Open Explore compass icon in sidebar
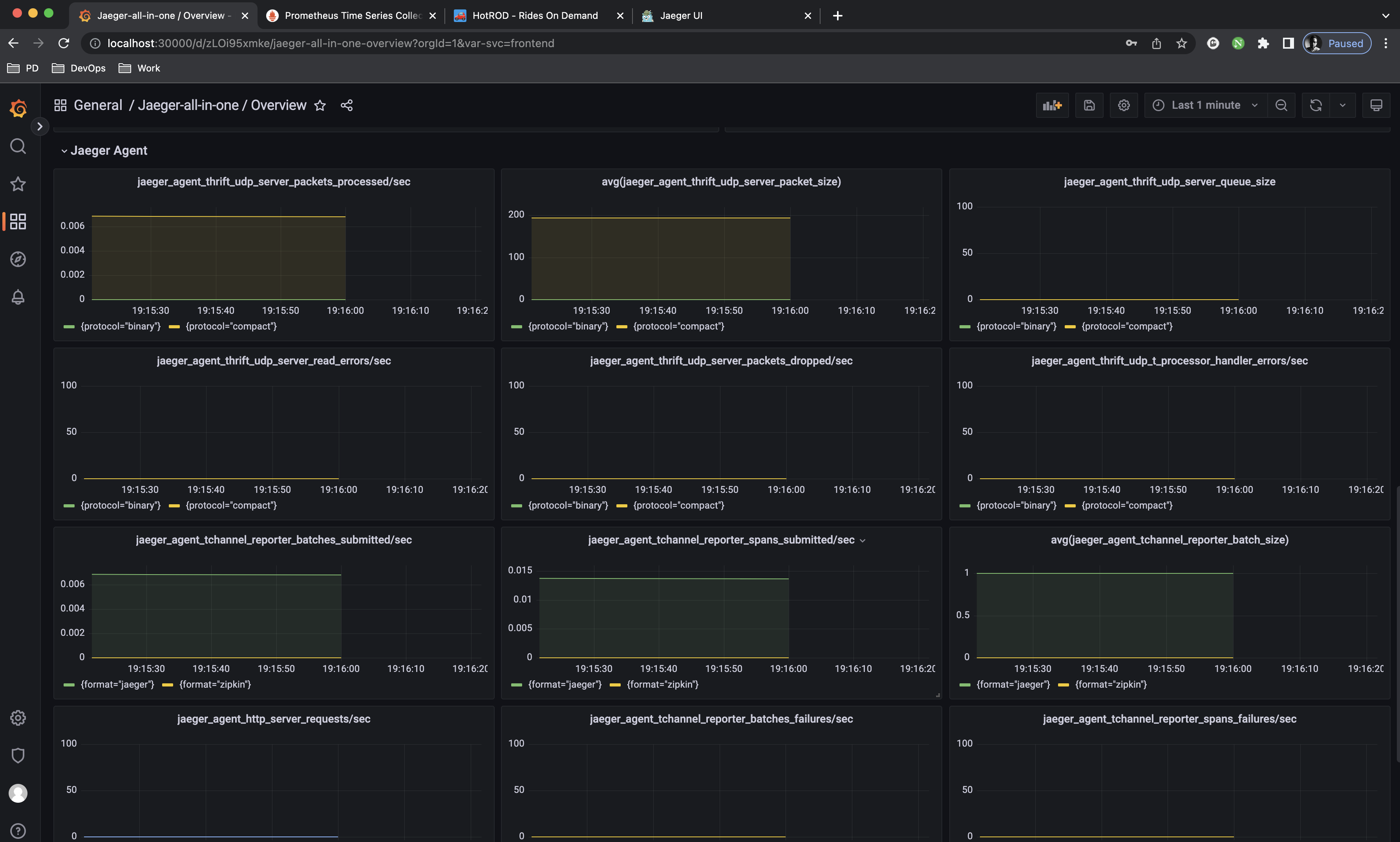Viewport: 1400px width, 842px height. [x=18, y=259]
